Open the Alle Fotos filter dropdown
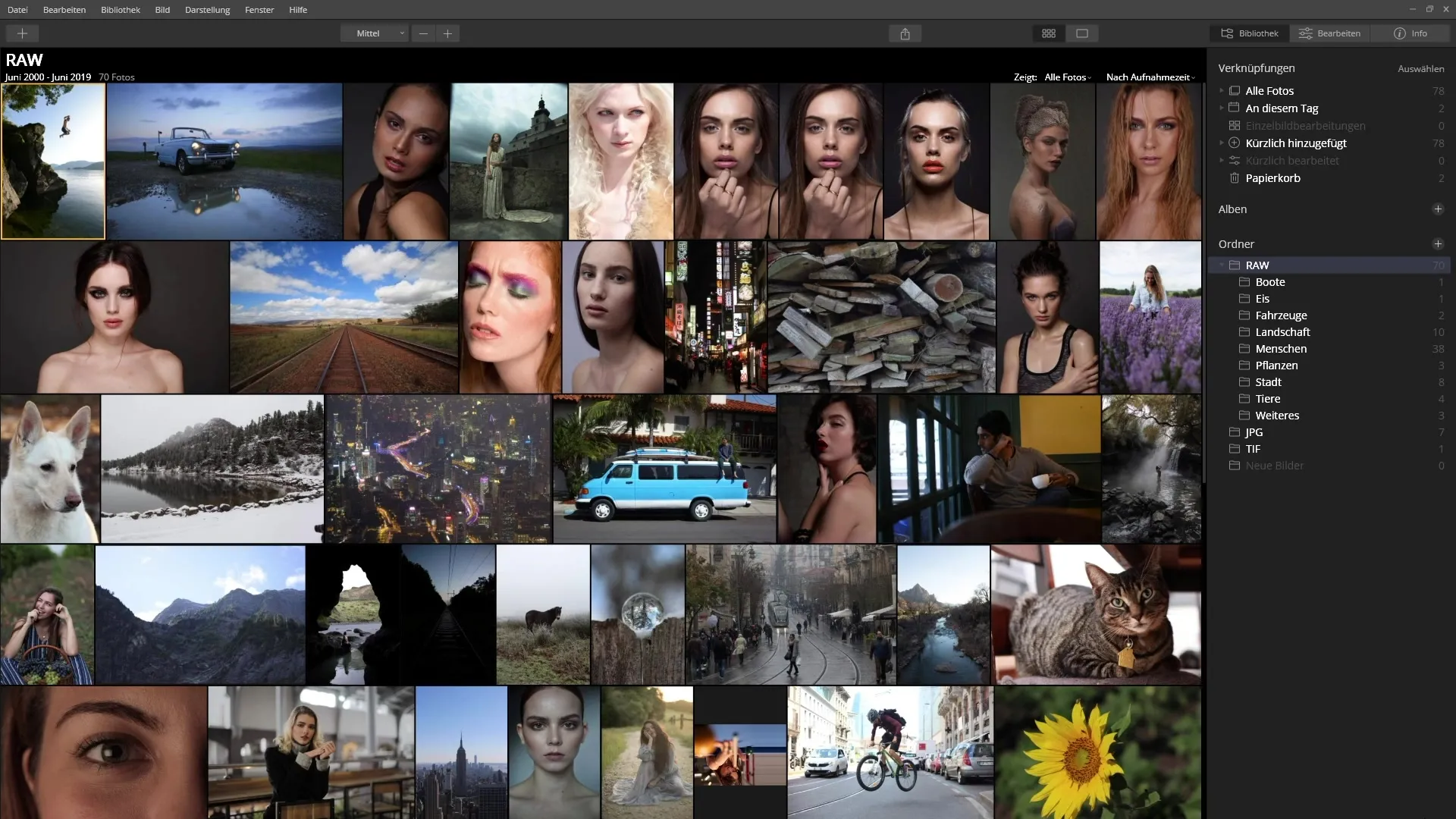 [1067, 77]
